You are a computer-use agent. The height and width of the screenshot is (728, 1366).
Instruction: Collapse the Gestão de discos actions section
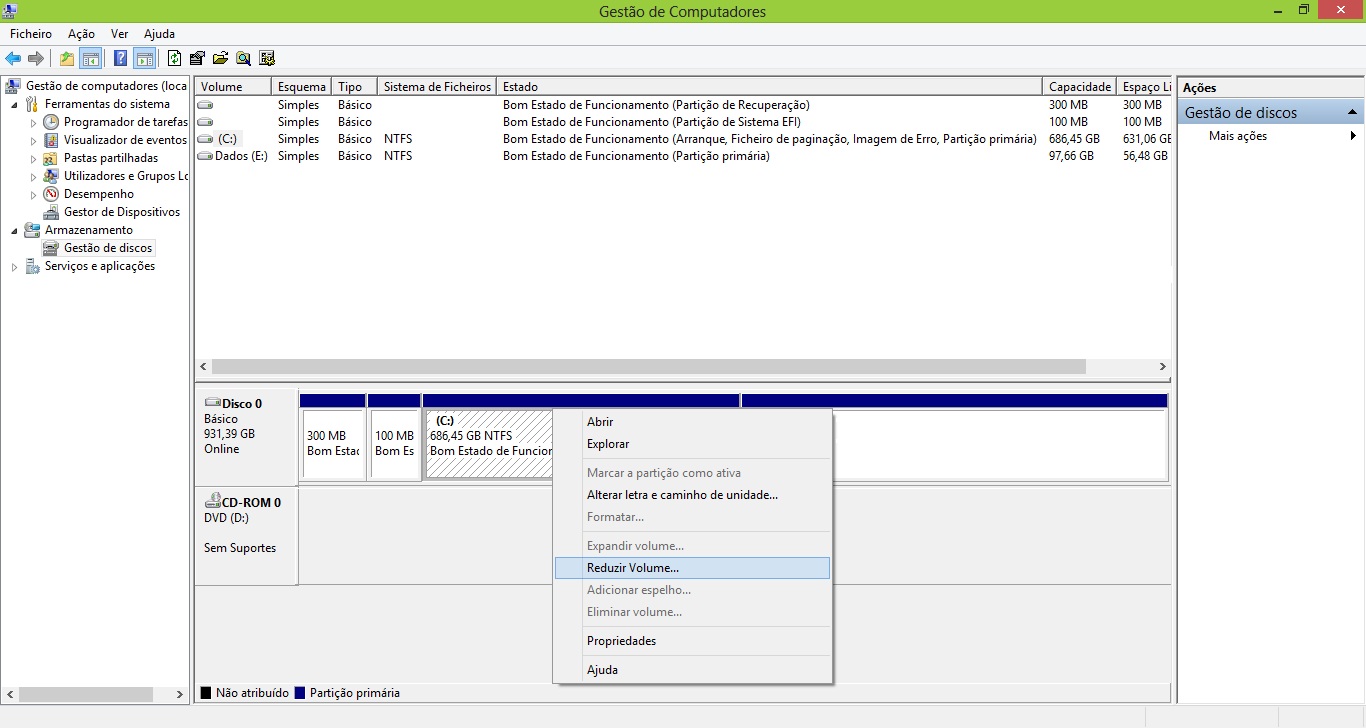click(x=1354, y=112)
